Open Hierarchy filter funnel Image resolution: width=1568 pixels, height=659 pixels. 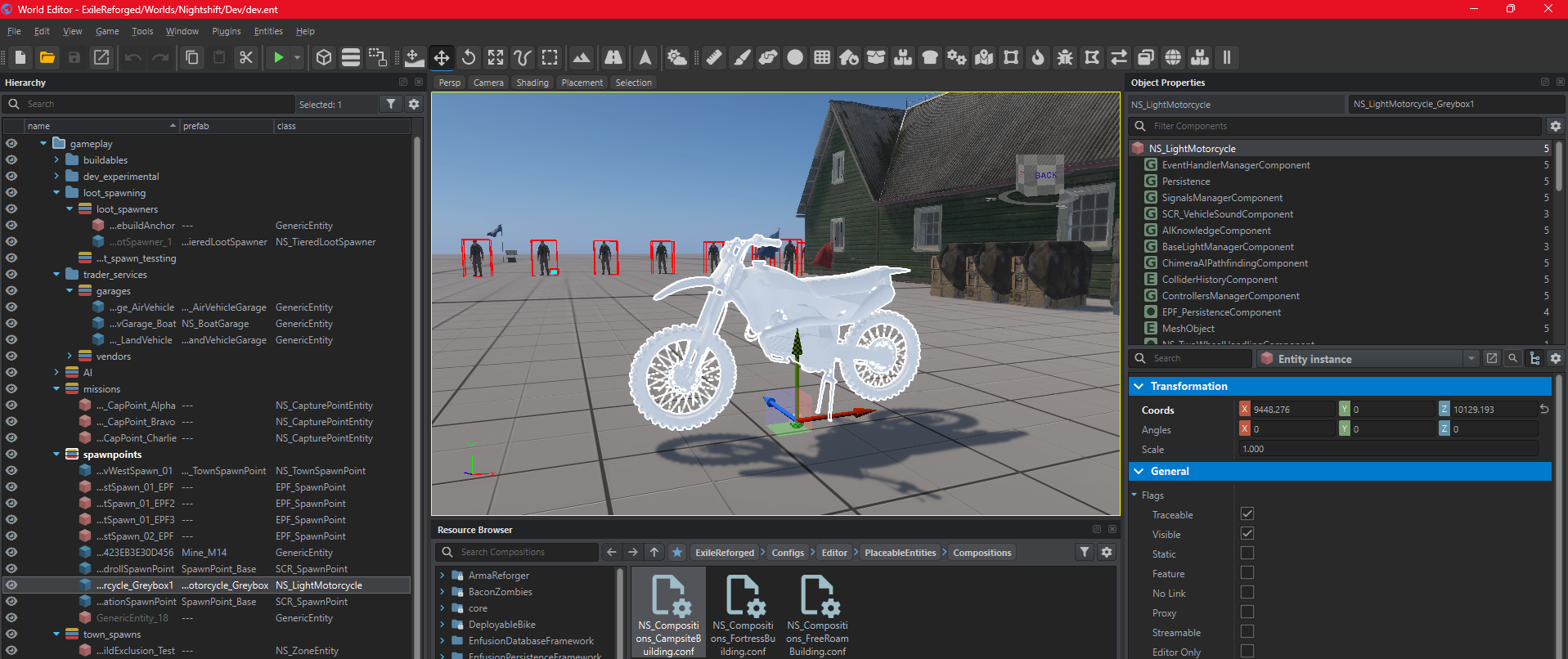pyautogui.click(x=391, y=104)
